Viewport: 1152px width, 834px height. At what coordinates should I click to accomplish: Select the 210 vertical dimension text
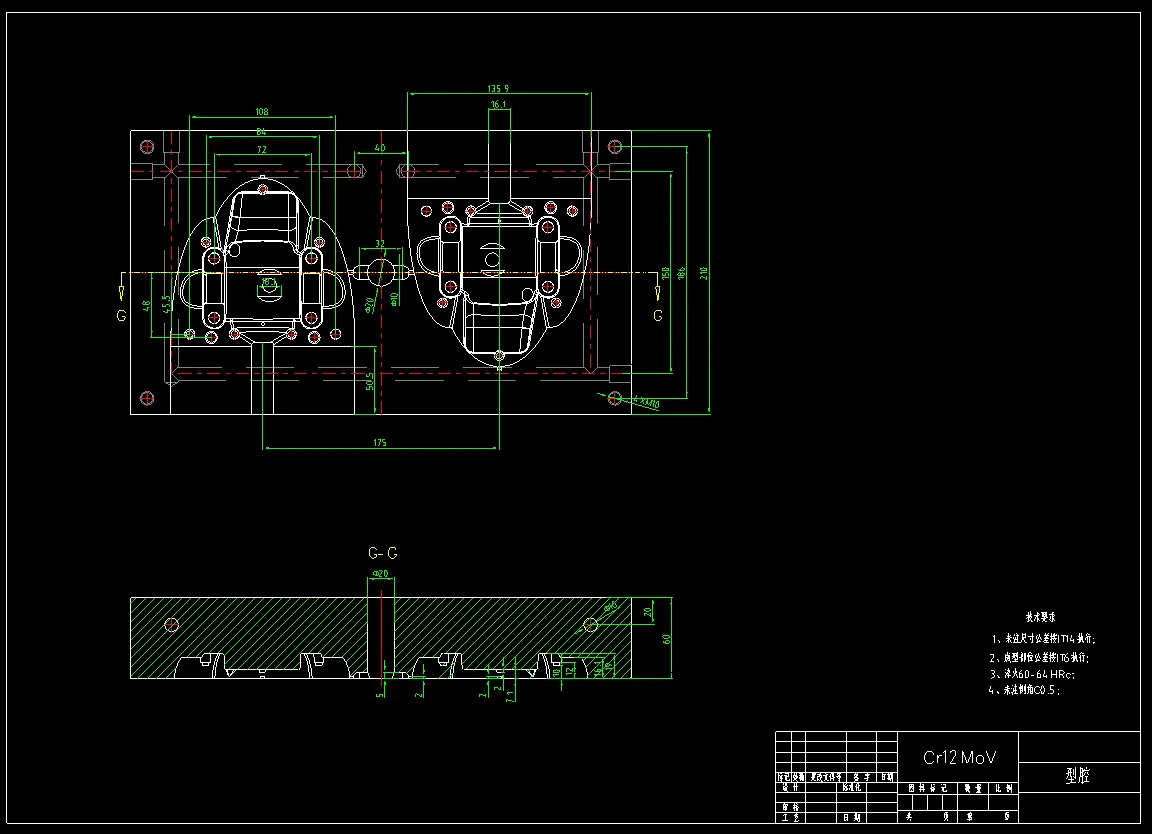tap(704, 273)
